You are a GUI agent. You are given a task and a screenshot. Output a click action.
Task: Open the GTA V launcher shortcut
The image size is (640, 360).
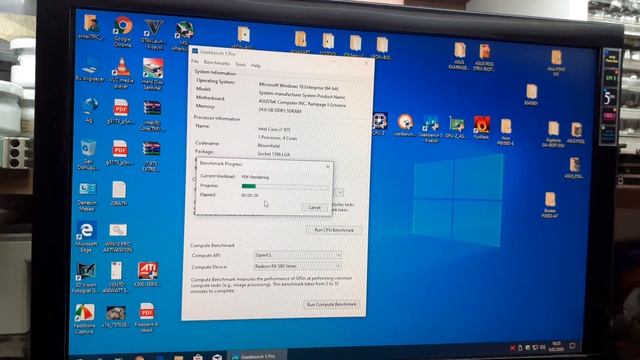pos(154,34)
